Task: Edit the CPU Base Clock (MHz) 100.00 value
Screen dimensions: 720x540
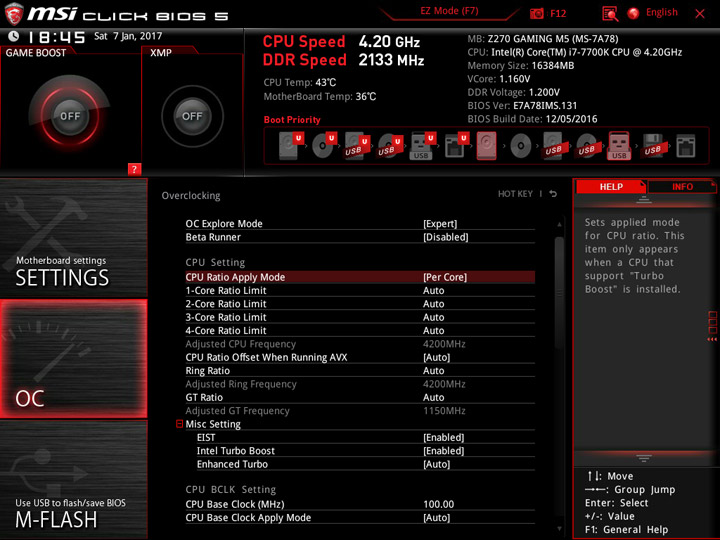Action: pyautogui.click(x=439, y=504)
